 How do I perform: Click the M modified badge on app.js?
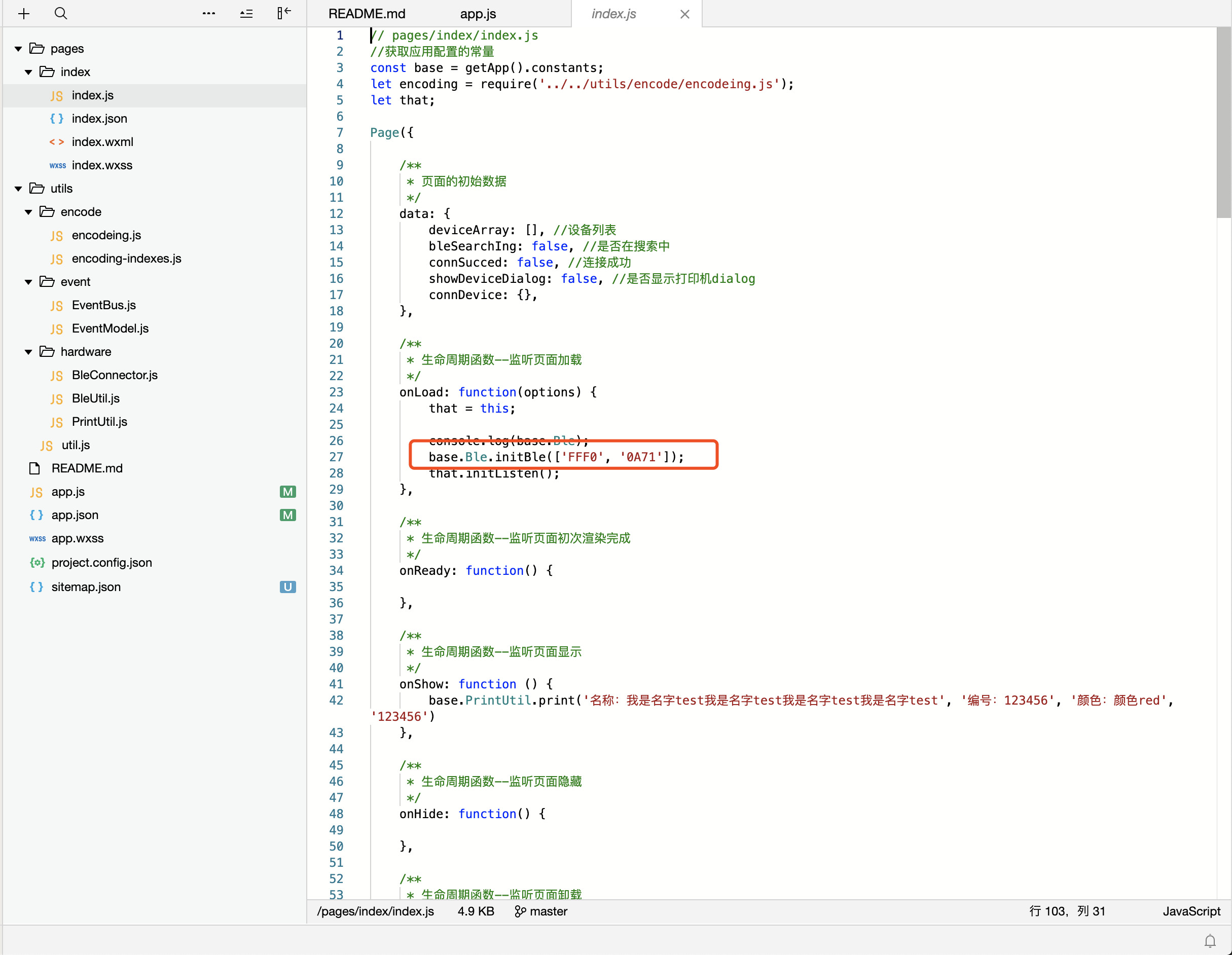click(x=287, y=492)
